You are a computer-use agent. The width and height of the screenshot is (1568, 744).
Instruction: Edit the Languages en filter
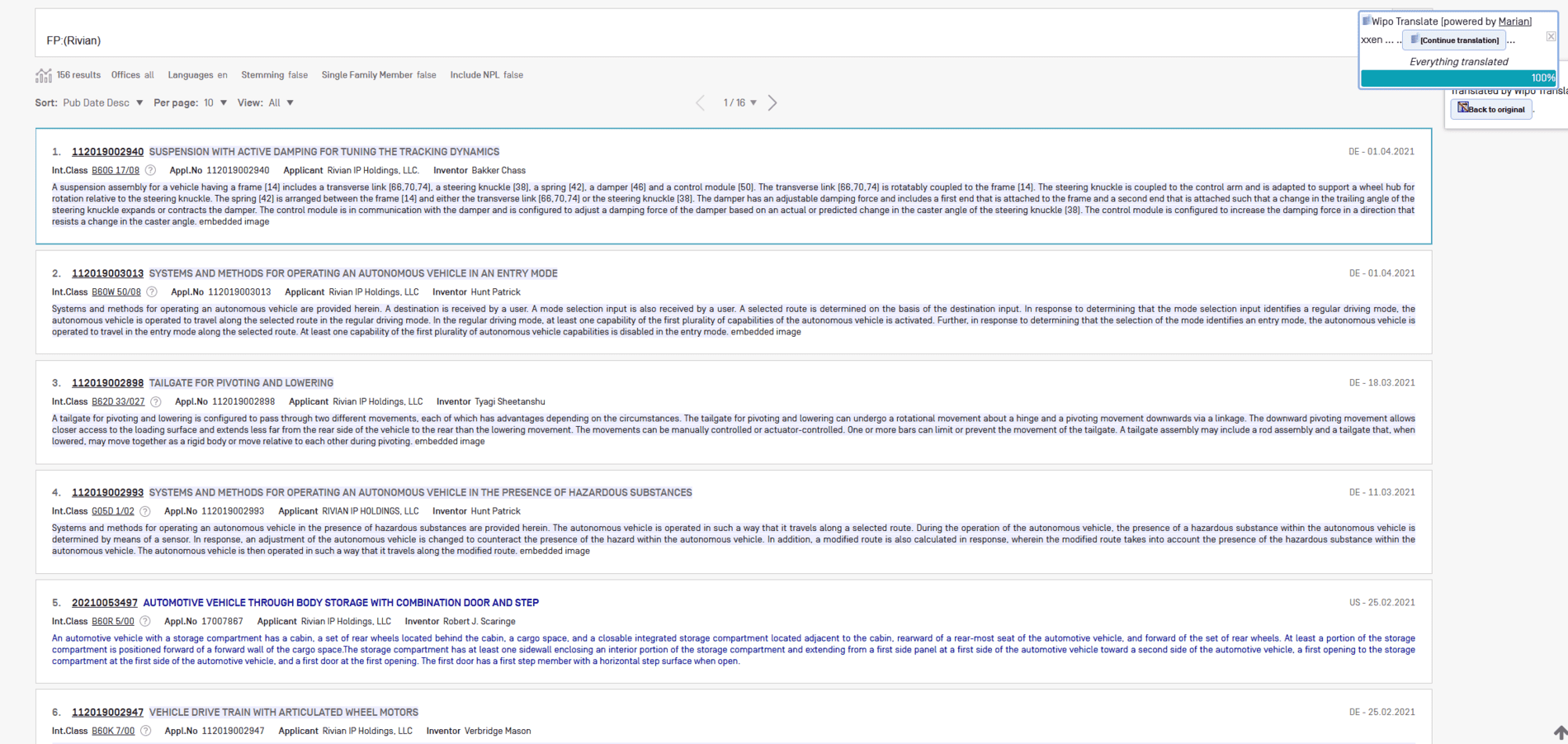(198, 75)
